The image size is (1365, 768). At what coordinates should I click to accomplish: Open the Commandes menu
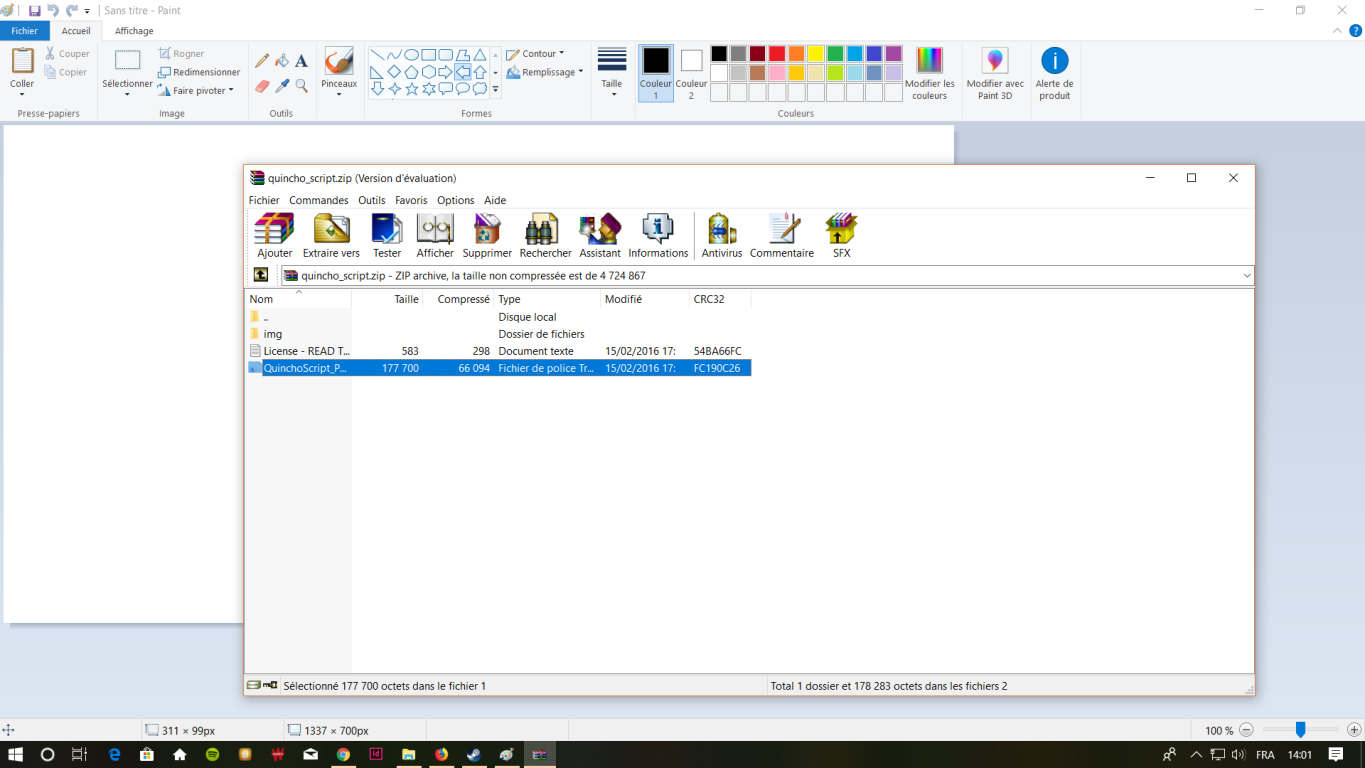point(319,200)
